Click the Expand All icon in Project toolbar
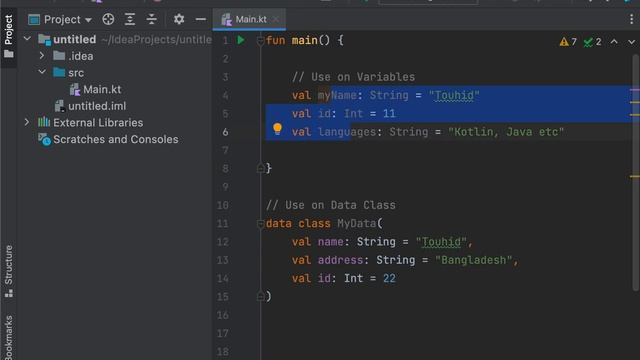Viewport: 640px width, 360px height. 130,19
